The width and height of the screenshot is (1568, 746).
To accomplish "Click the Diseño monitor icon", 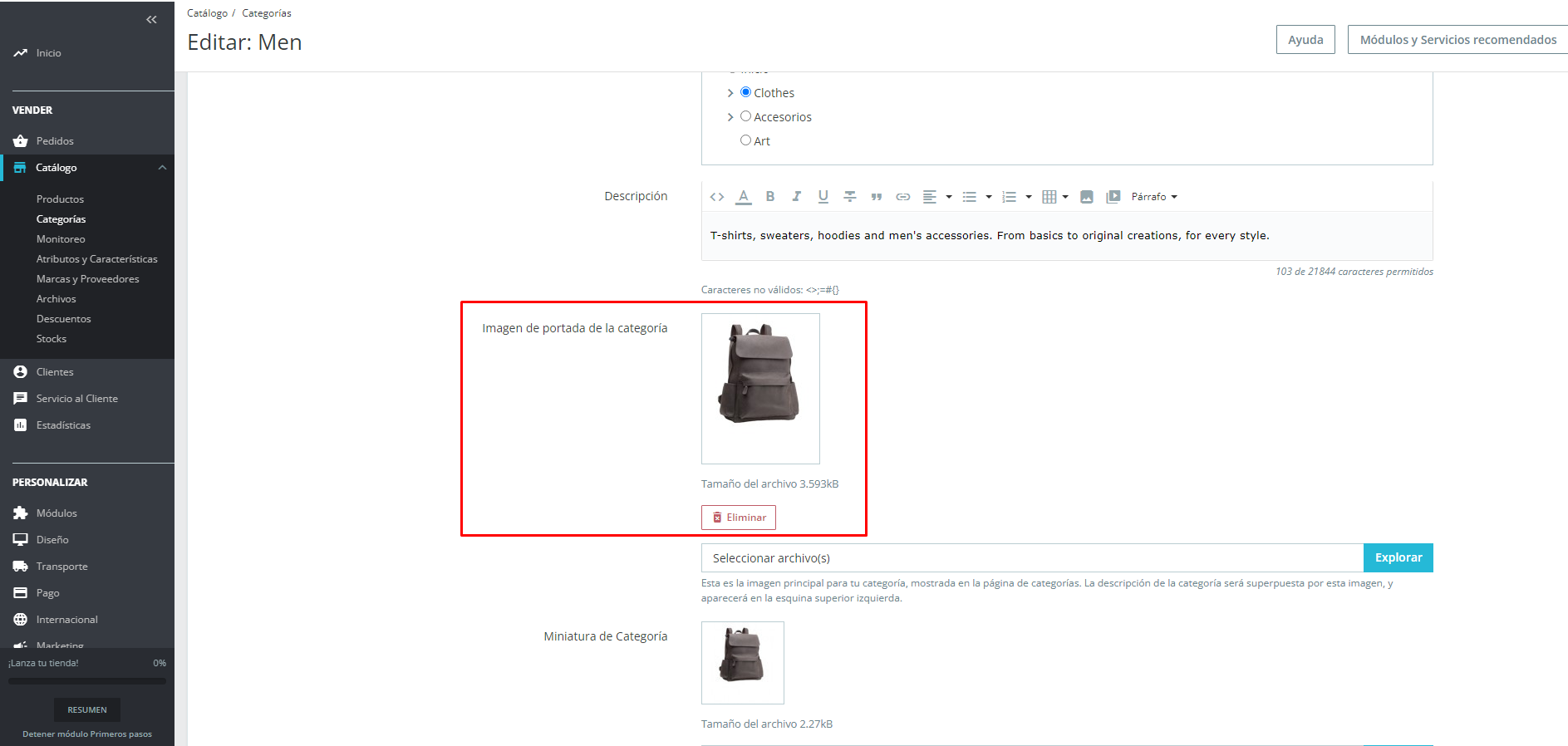I will tap(21, 540).
